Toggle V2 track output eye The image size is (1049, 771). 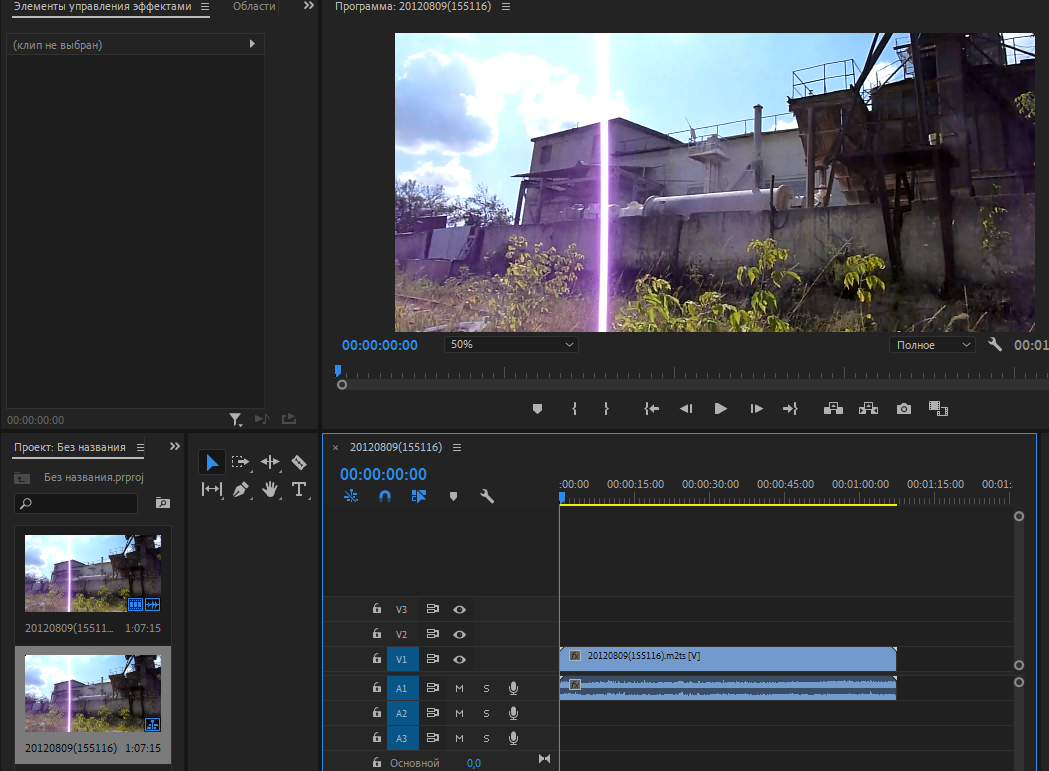tap(460, 634)
